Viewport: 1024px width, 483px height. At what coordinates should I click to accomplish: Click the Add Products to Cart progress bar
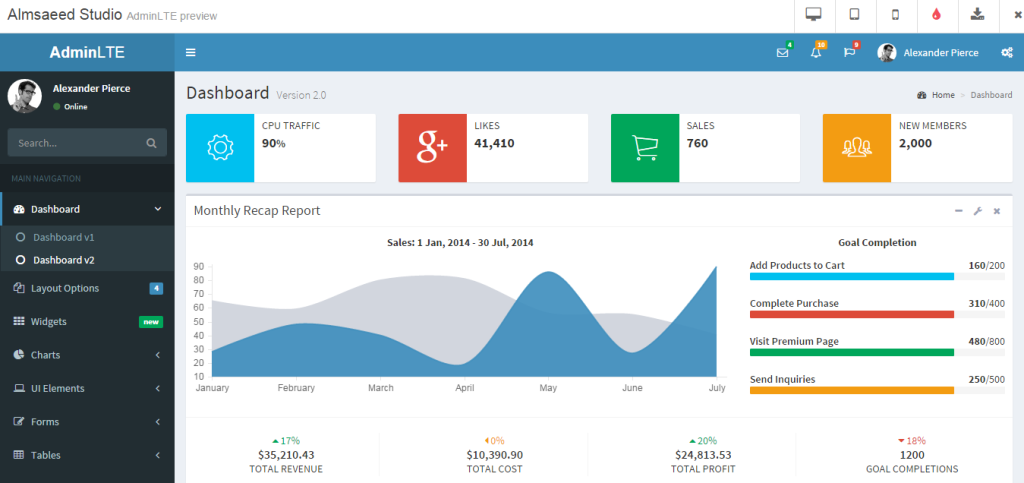pyautogui.click(x=852, y=276)
